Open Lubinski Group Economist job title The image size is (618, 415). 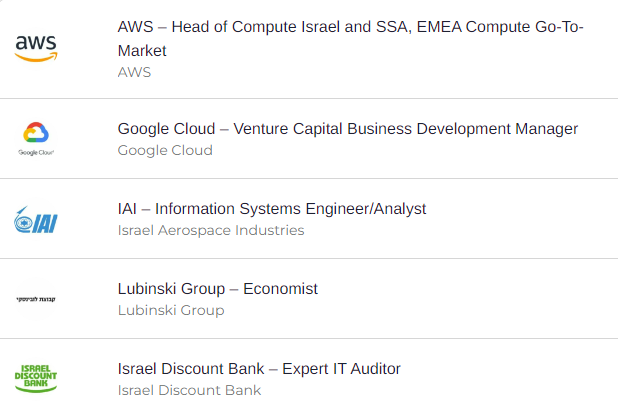point(218,289)
